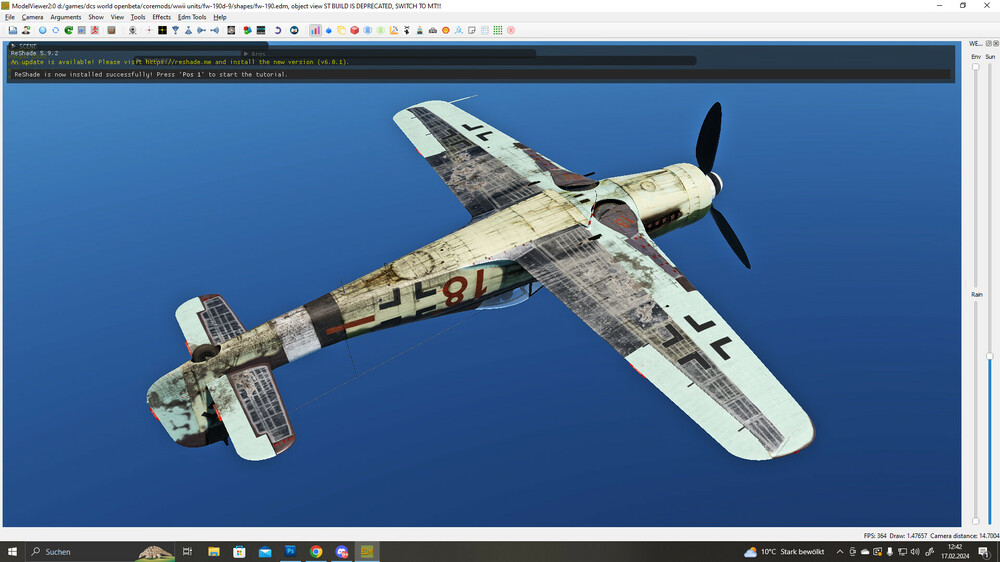Toggle the bar chart statistics icon
This screenshot has width=1000, height=562.
(316, 30)
